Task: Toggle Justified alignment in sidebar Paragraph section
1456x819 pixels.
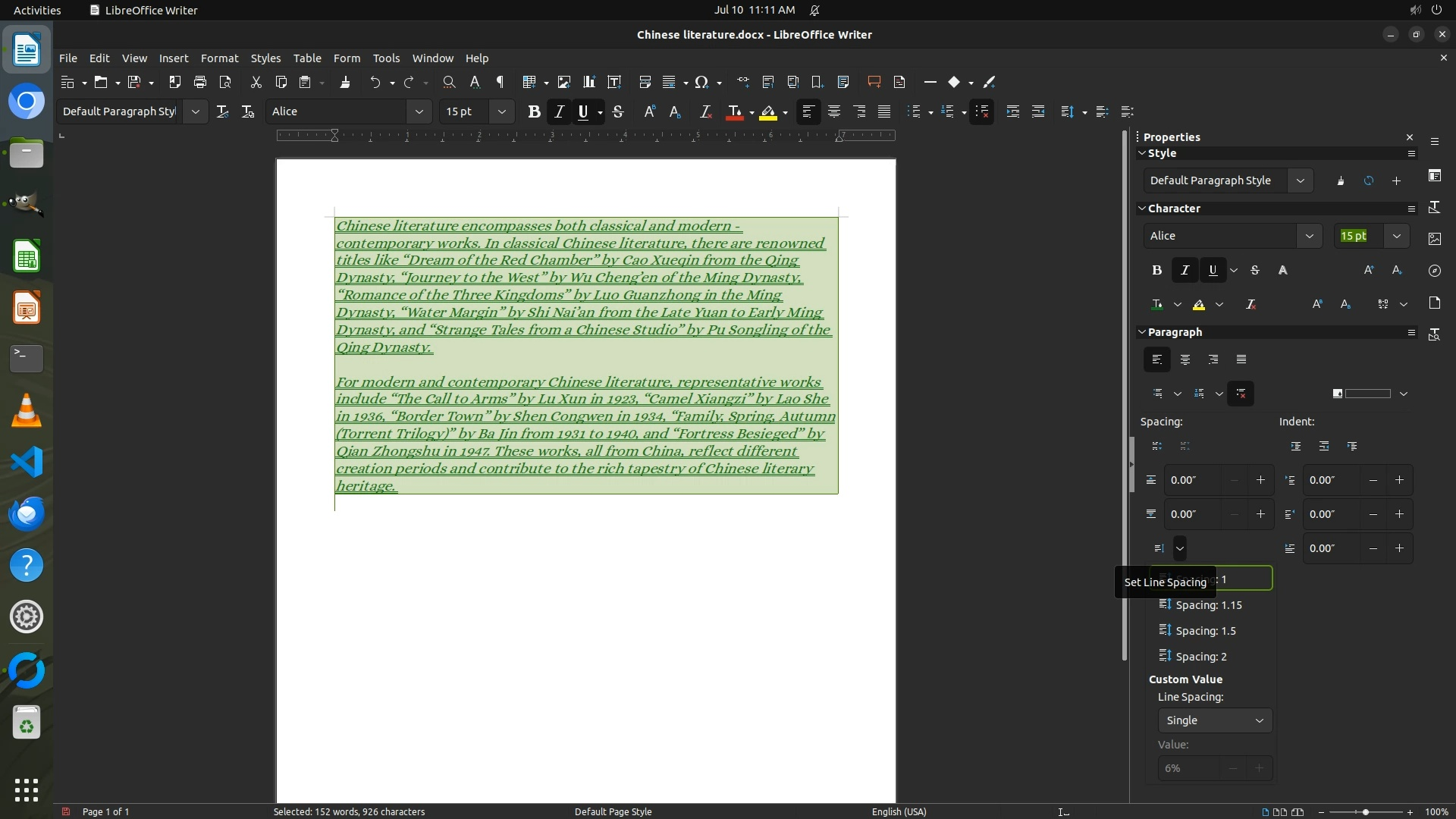Action: (1241, 359)
